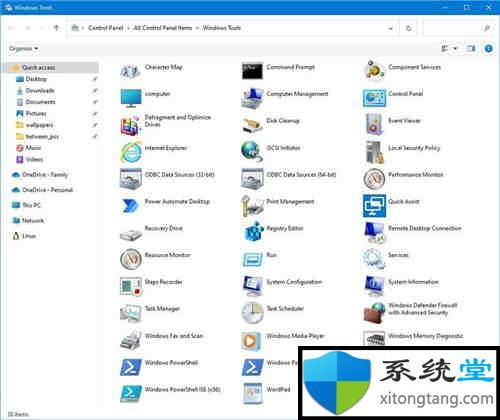
Task: Open ODBC Data Sources (32-bit) icon
Action: click(x=130, y=178)
